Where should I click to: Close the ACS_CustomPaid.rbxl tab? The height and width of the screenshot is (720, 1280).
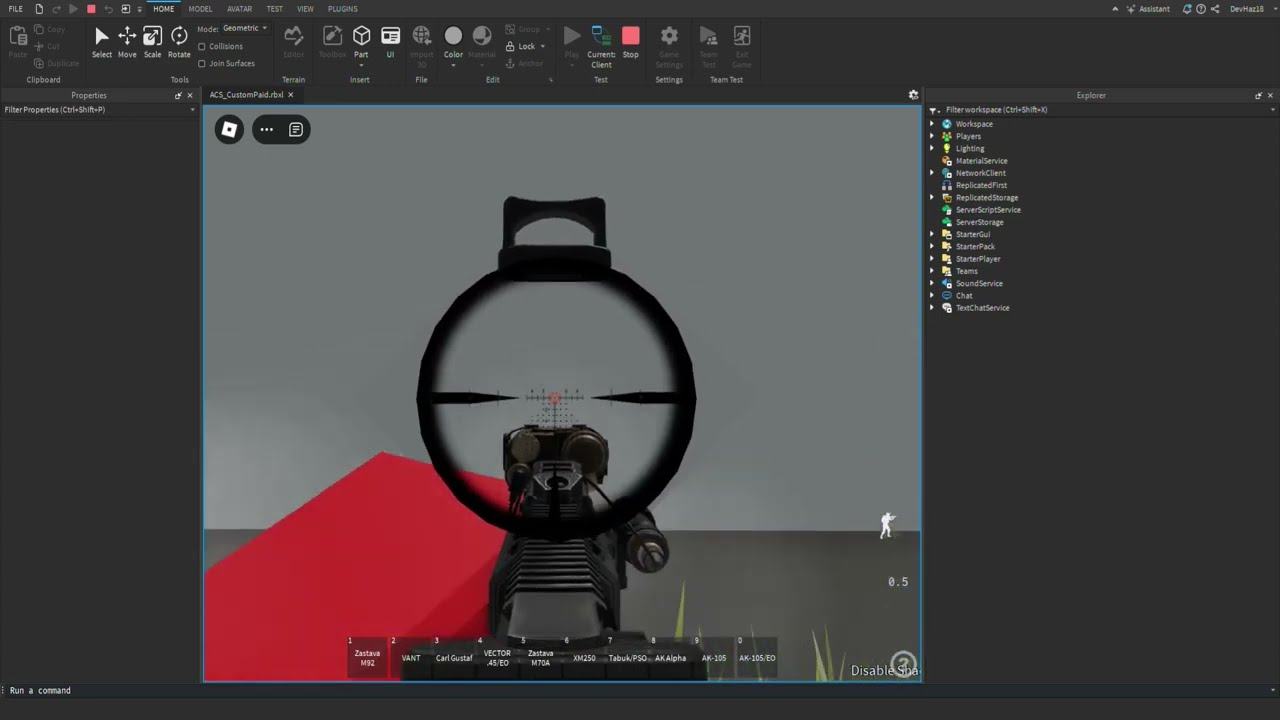[291, 95]
